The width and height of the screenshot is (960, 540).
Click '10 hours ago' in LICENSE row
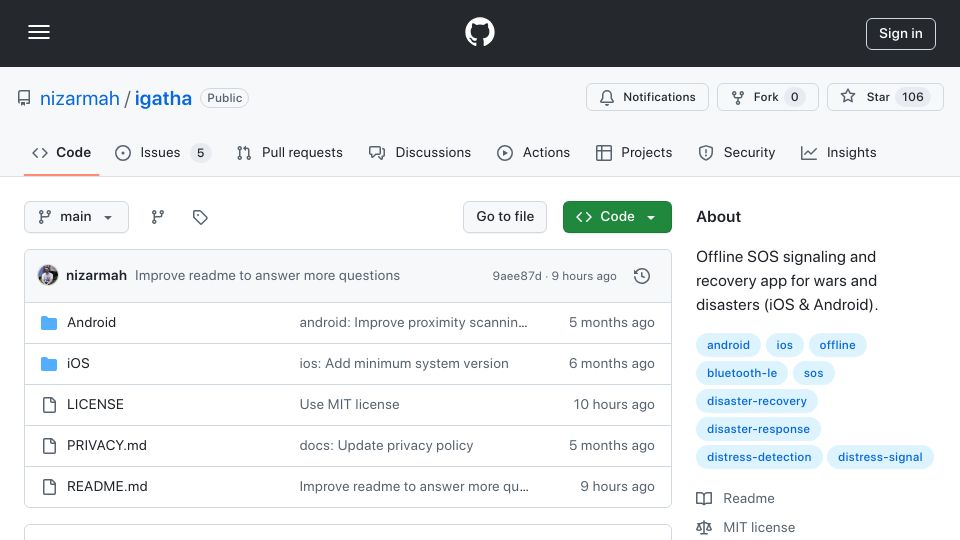(x=613, y=405)
